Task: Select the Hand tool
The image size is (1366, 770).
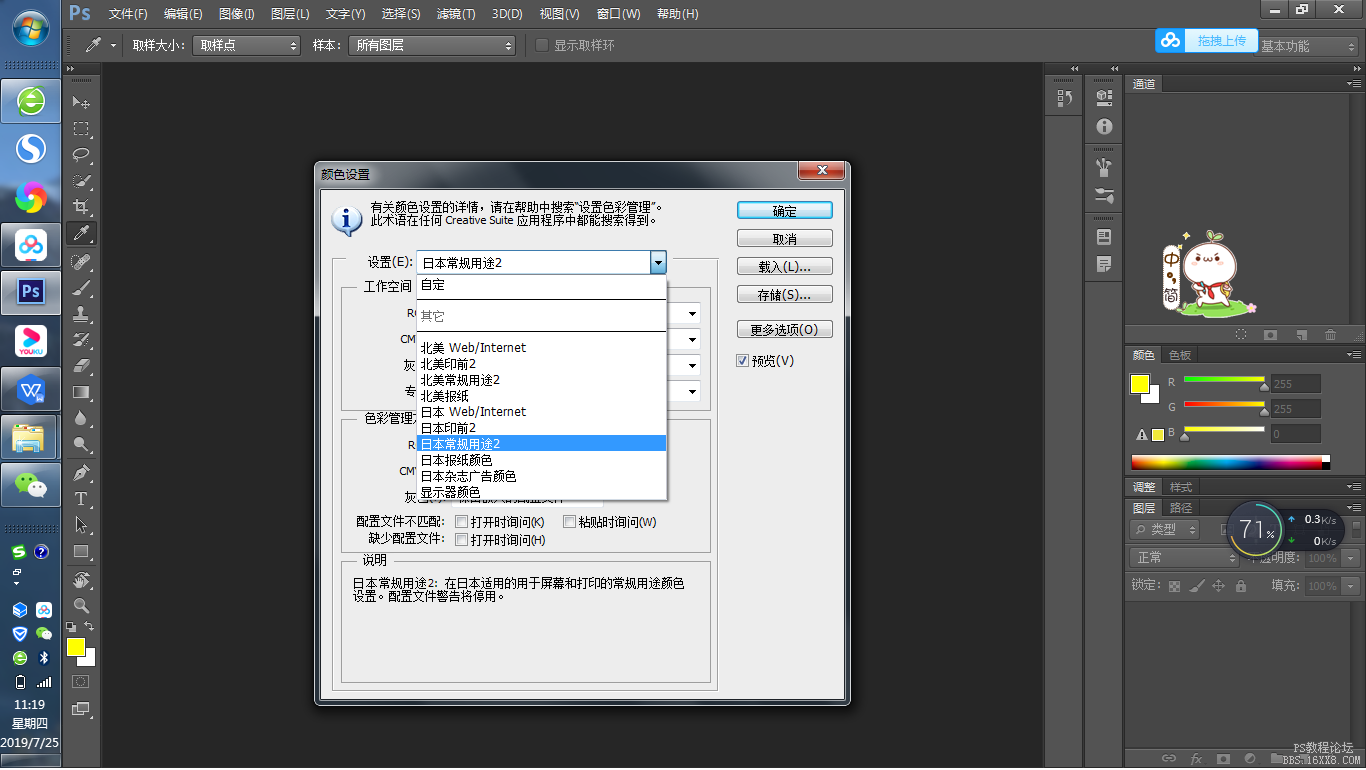Action: (81, 579)
